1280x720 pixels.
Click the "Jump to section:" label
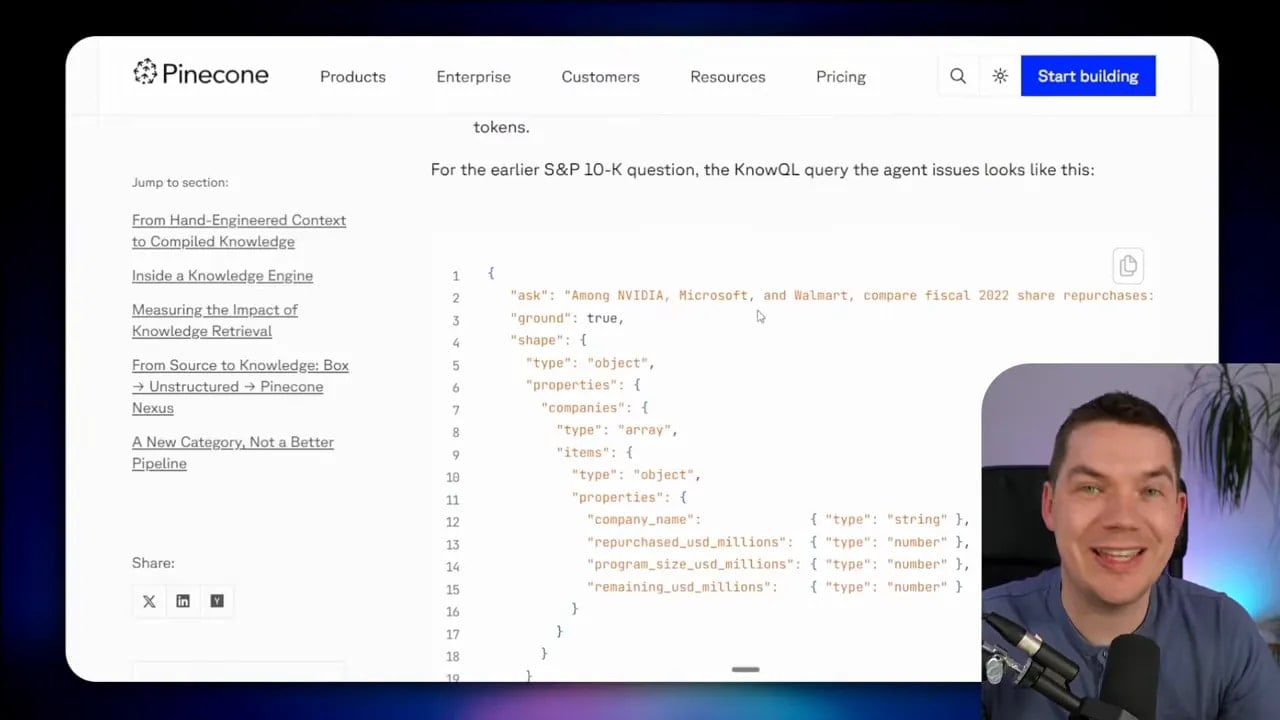(180, 183)
